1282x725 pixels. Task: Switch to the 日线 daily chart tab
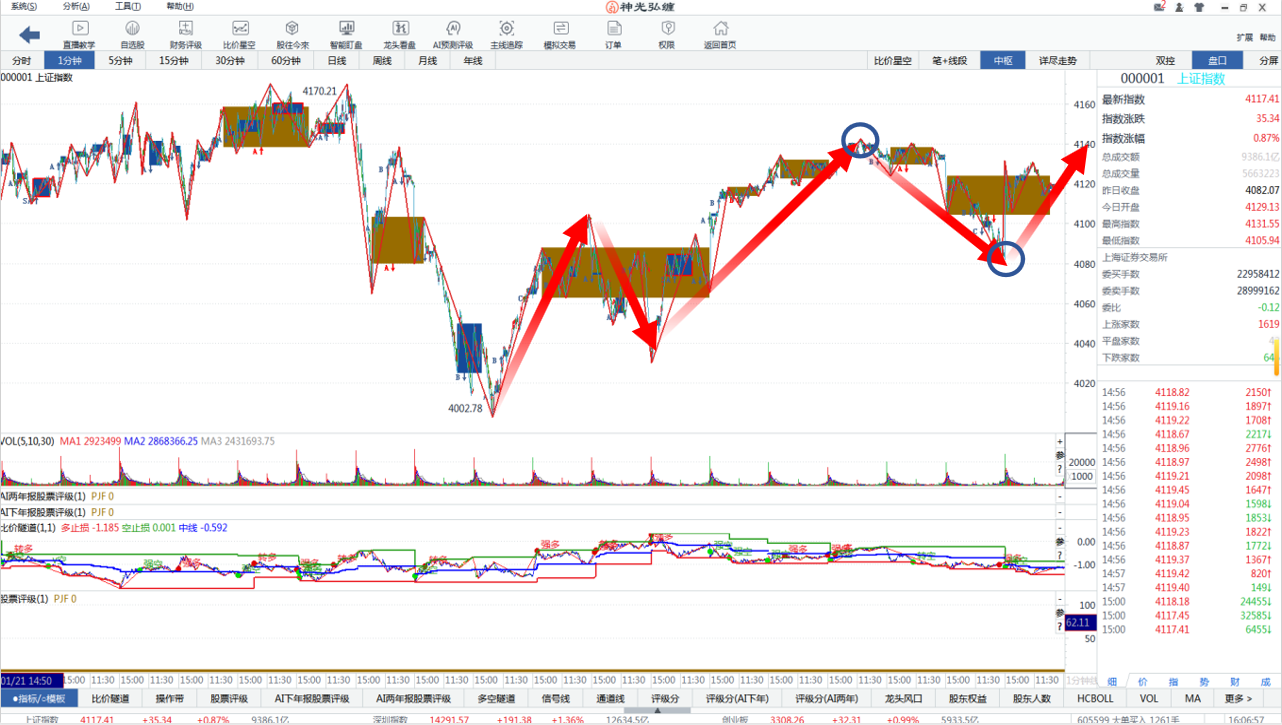[337, 61]
